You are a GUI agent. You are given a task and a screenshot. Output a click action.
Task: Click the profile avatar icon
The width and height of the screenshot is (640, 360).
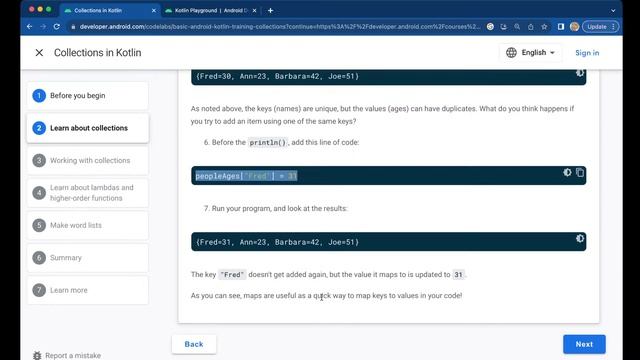pyautogui.click(x=574, y=27)
